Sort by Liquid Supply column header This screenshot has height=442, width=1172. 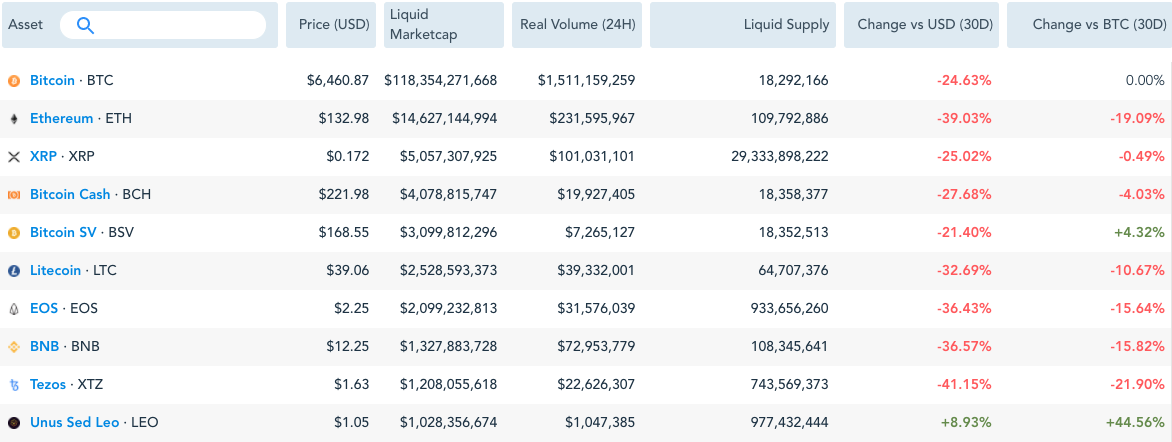coord(743,25)
